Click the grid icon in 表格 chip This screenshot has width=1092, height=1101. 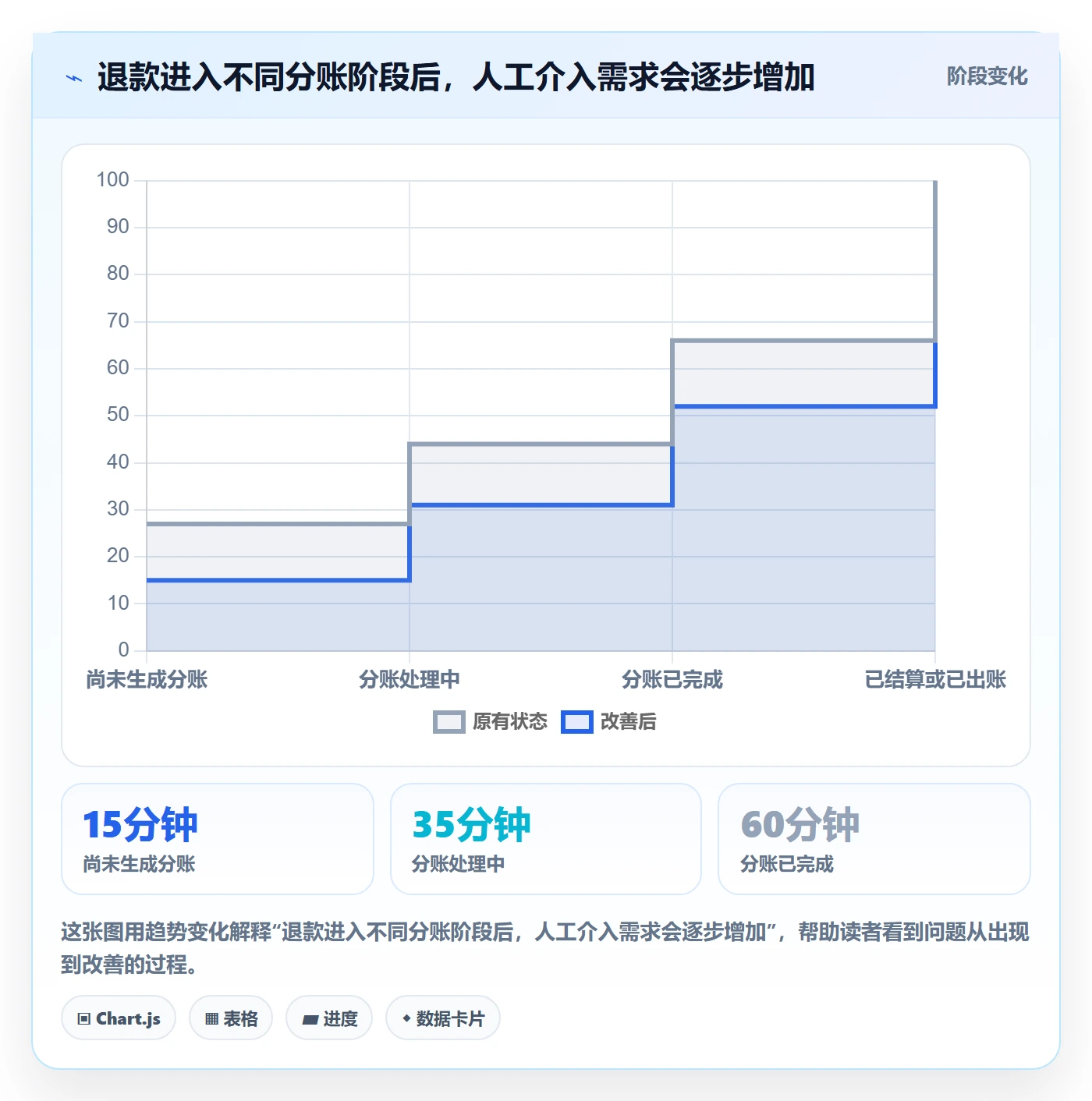211,1019
